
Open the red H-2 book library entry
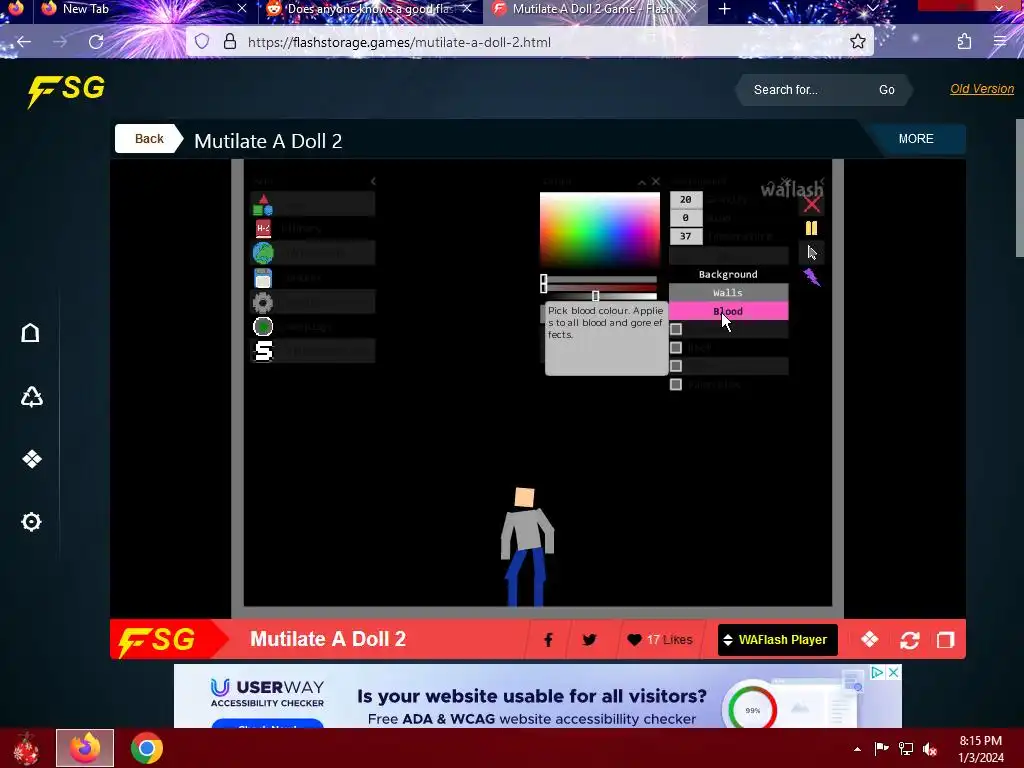pos(312,229)
